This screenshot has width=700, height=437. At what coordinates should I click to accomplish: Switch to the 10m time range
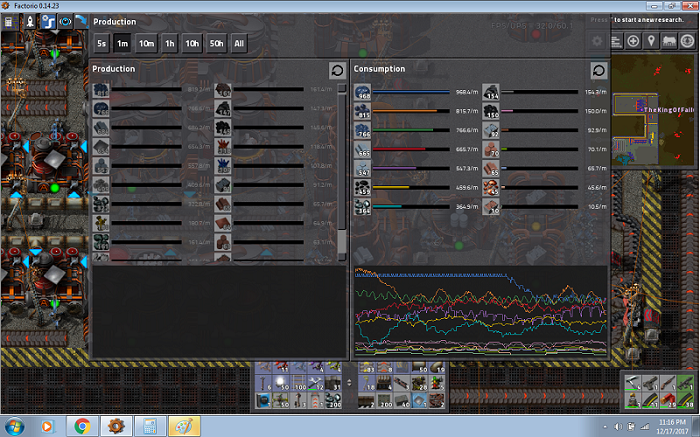pyautogui.click(x=146, y=43)
